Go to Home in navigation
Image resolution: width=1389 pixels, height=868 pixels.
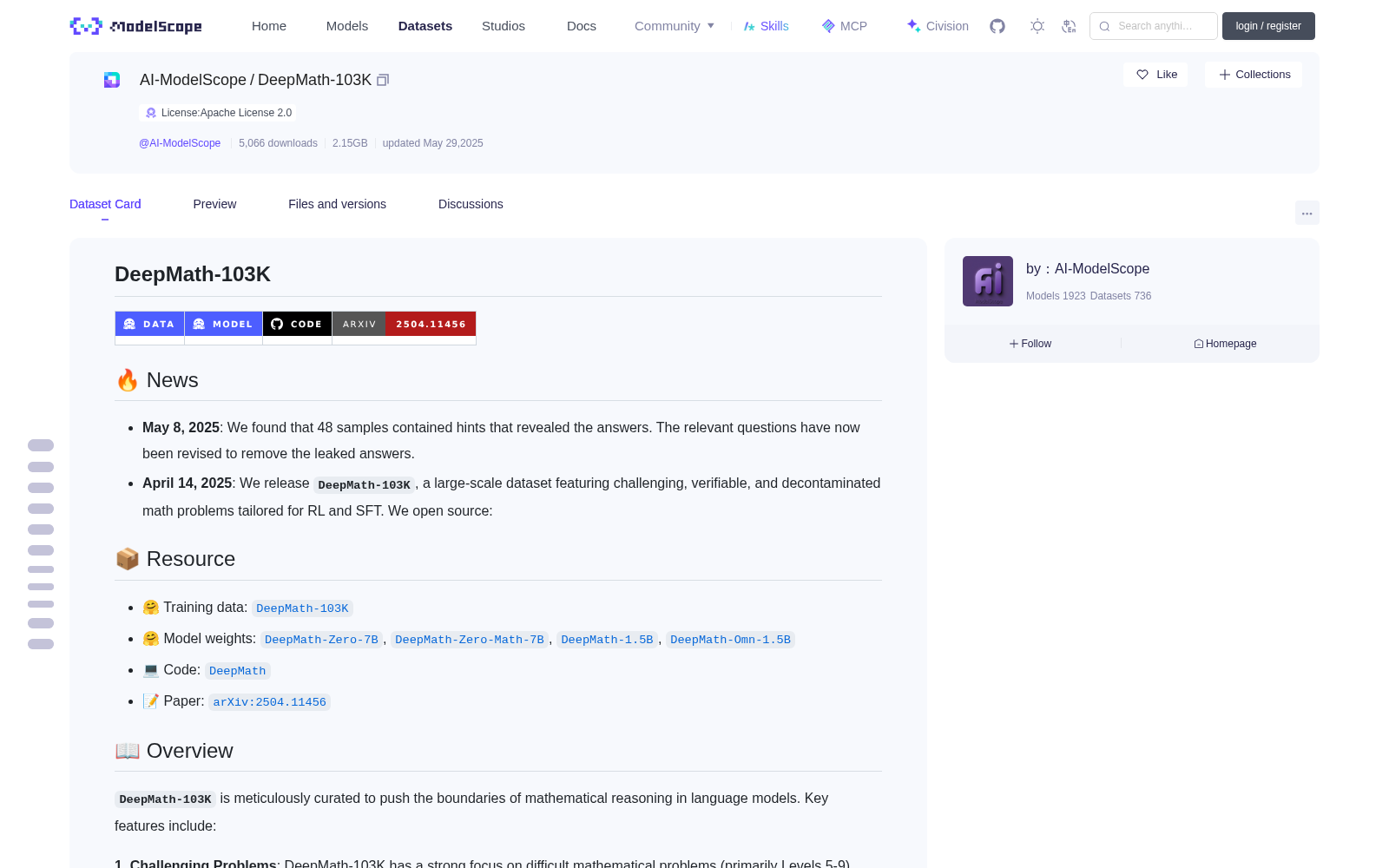pos(269,26)
